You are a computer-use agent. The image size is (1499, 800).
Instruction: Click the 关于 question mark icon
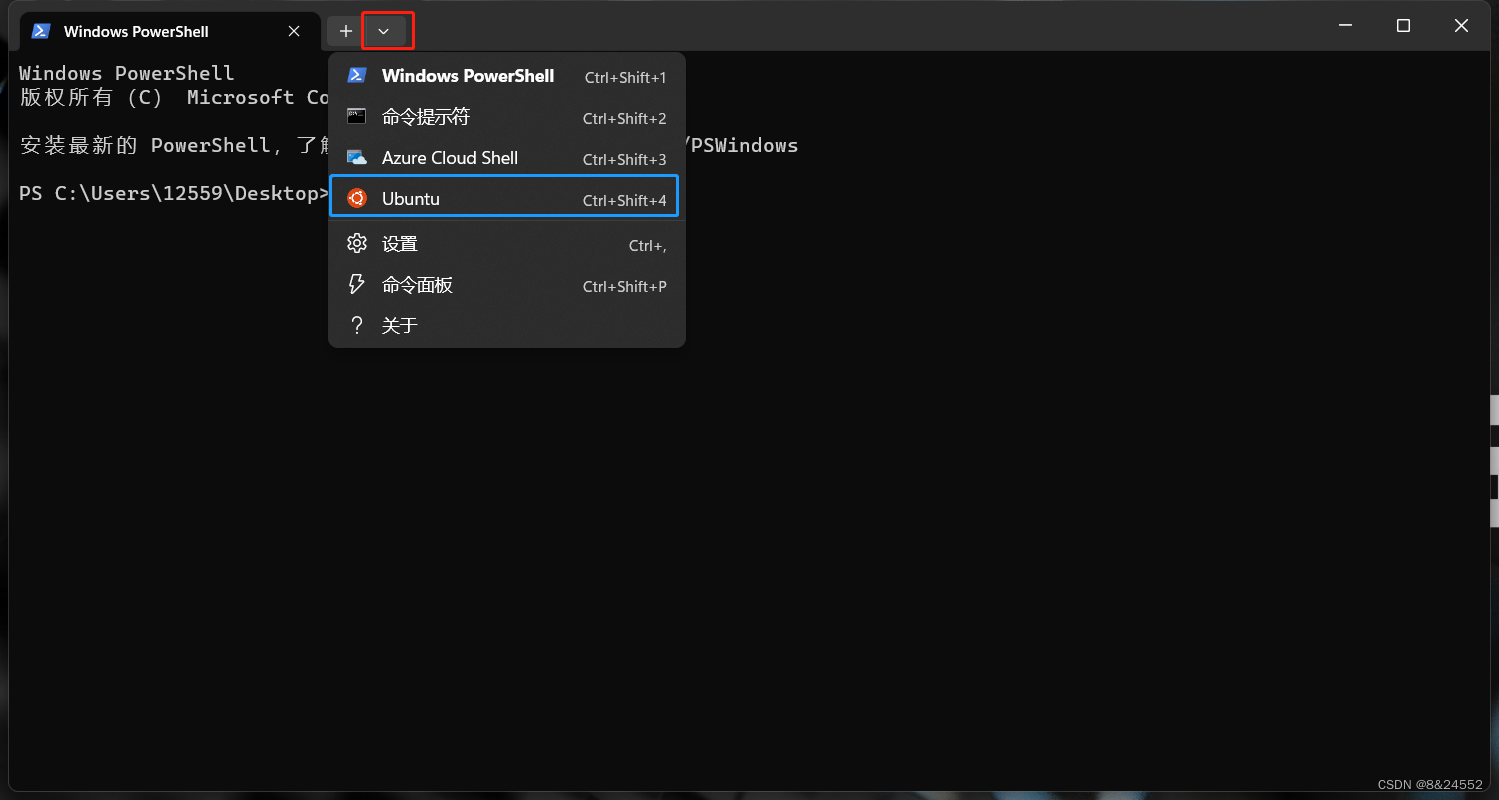[357, 324]
